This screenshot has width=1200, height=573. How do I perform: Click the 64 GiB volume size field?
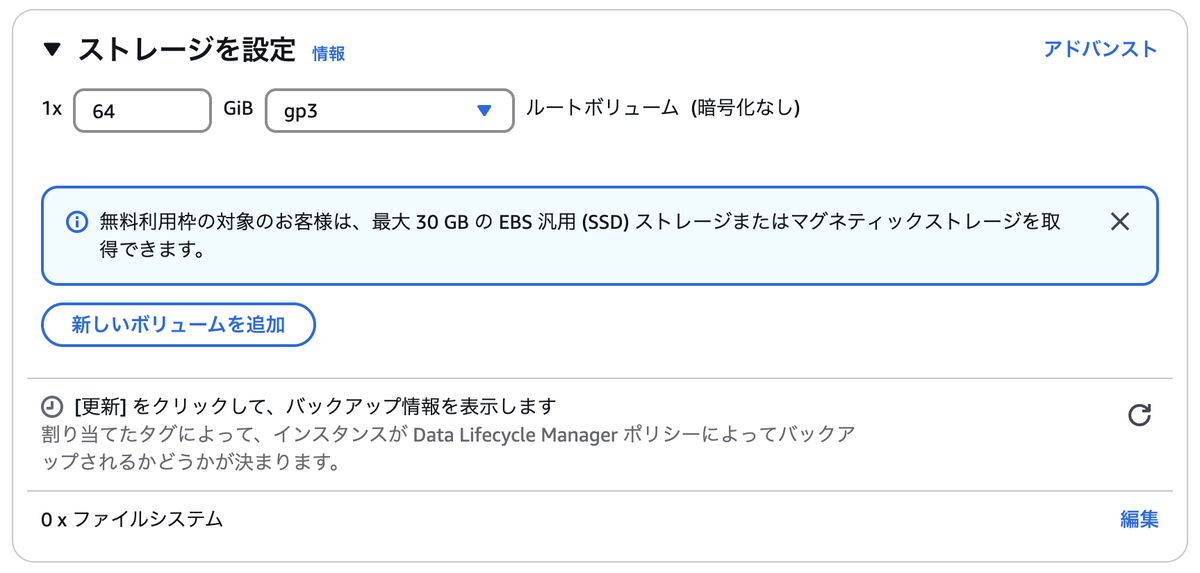click(x=142, y=111)
